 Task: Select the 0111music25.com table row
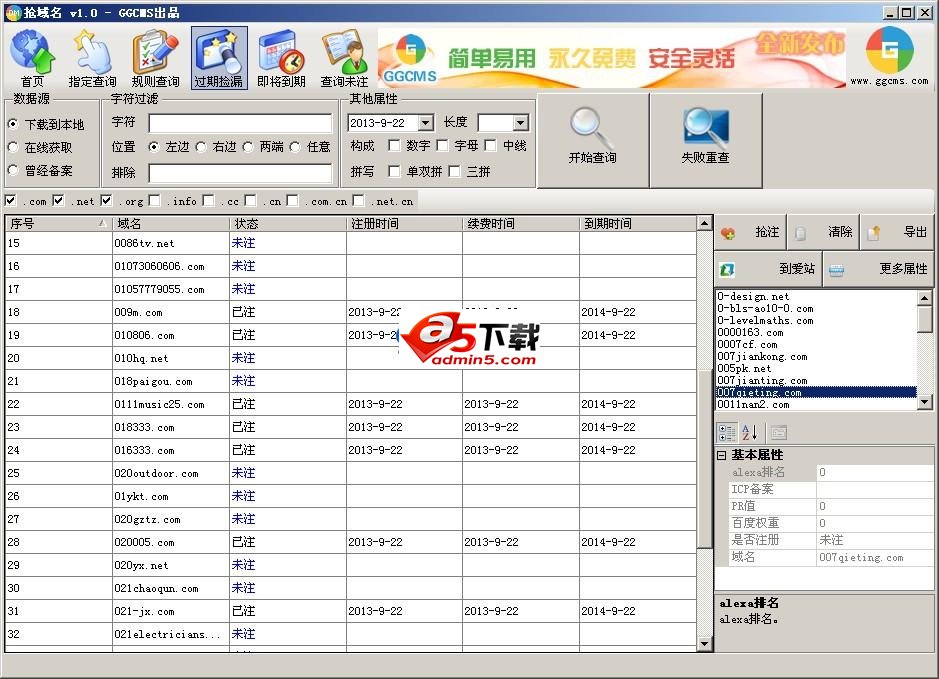pyautogui.click(x=351, y=404)
